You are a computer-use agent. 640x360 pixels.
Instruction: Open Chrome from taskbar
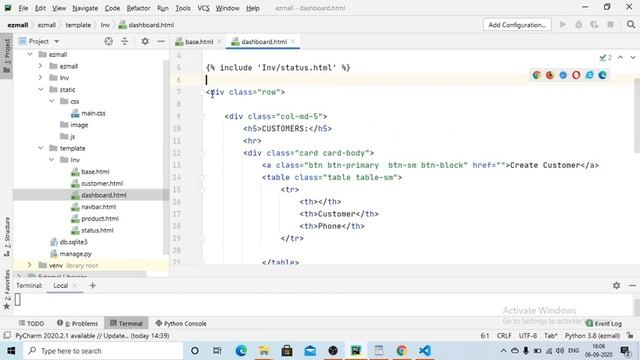coord(402,351)
